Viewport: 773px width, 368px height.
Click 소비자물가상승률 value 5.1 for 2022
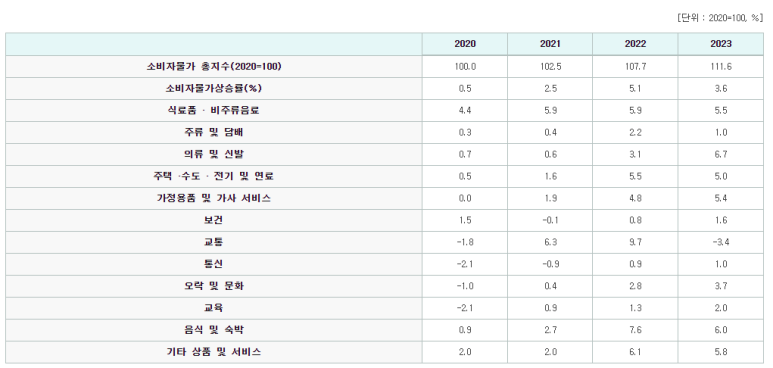pyautogui.click(x=635, y=89)
